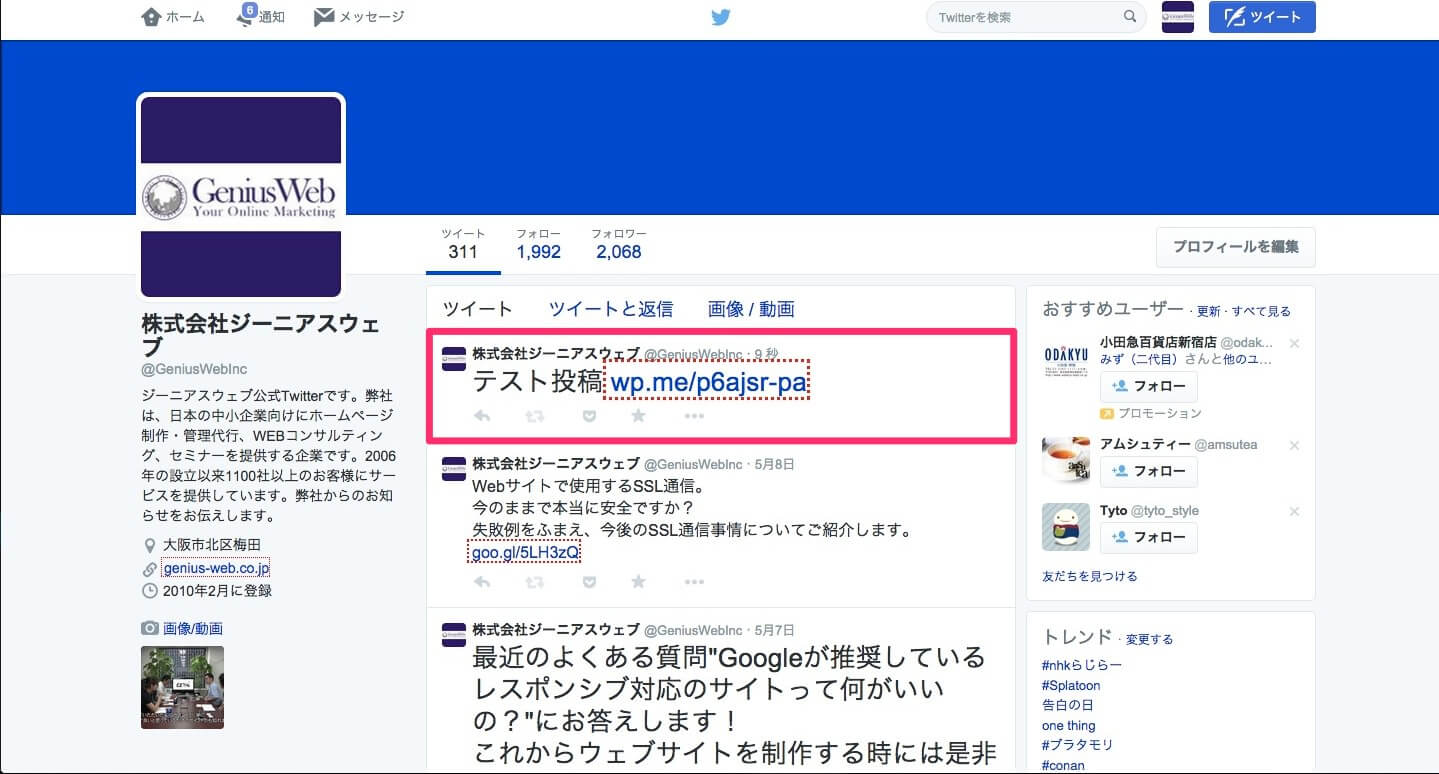Click the Twitter bird logo

pos(721,17)
